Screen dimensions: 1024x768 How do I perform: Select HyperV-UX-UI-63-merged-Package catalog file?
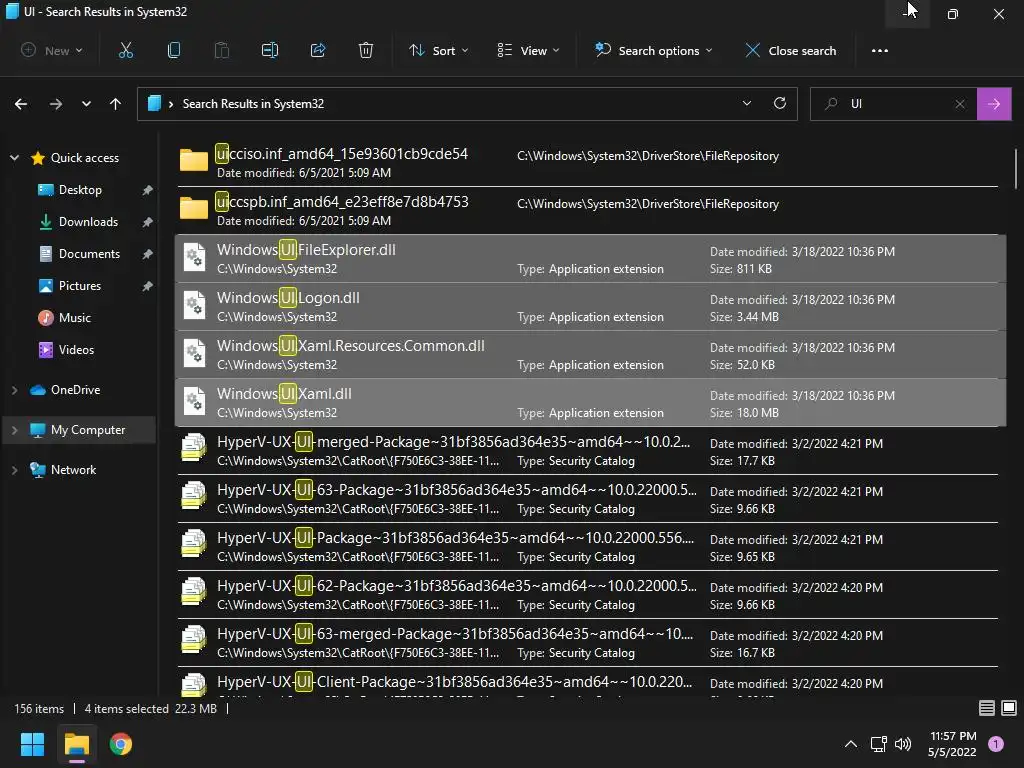coord(588,643)
